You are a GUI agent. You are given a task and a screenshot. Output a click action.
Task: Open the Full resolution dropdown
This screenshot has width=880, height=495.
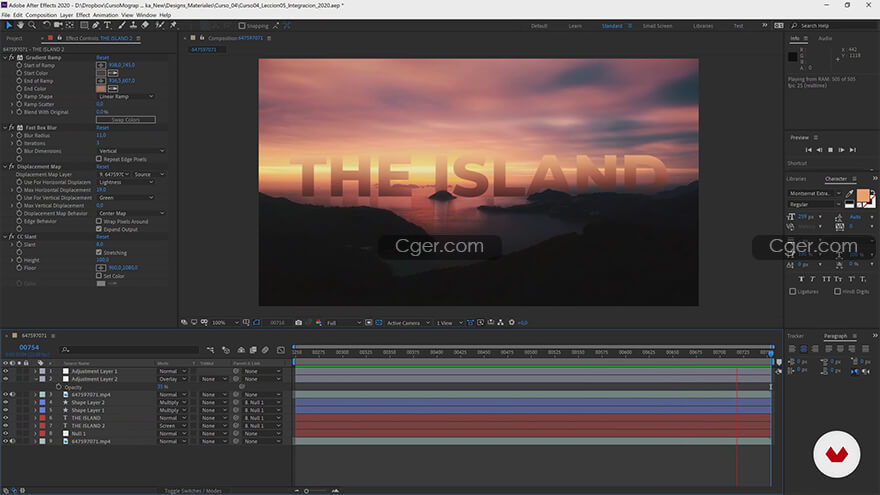pos(343,323)
